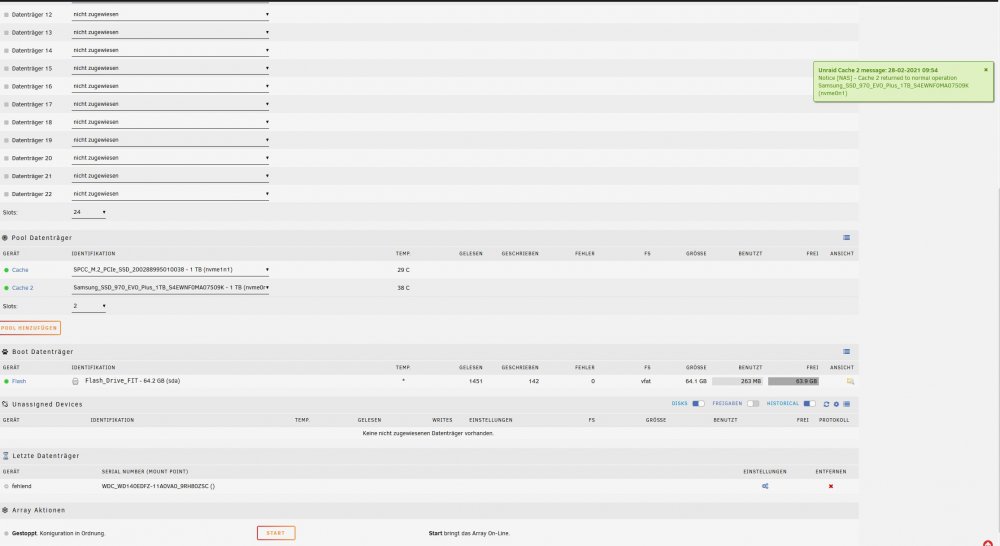Image resolution: width=1000 pixels, height=546 pixels.
Task: Click the 263 MB used bar
Action: point(737,381)
